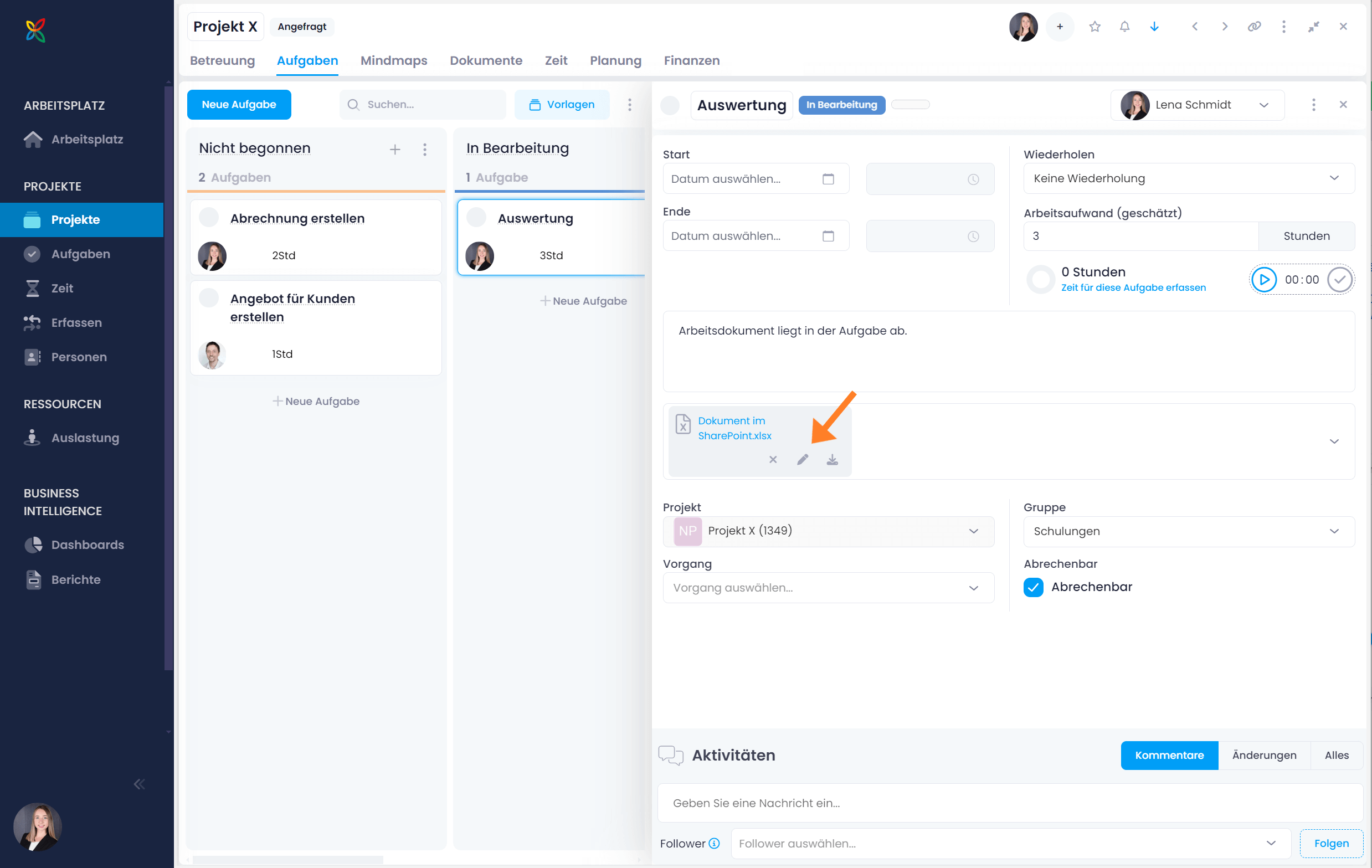
Task: Click Zeit für diese Aufgabe erfassen link
Action: (1133, 288)
